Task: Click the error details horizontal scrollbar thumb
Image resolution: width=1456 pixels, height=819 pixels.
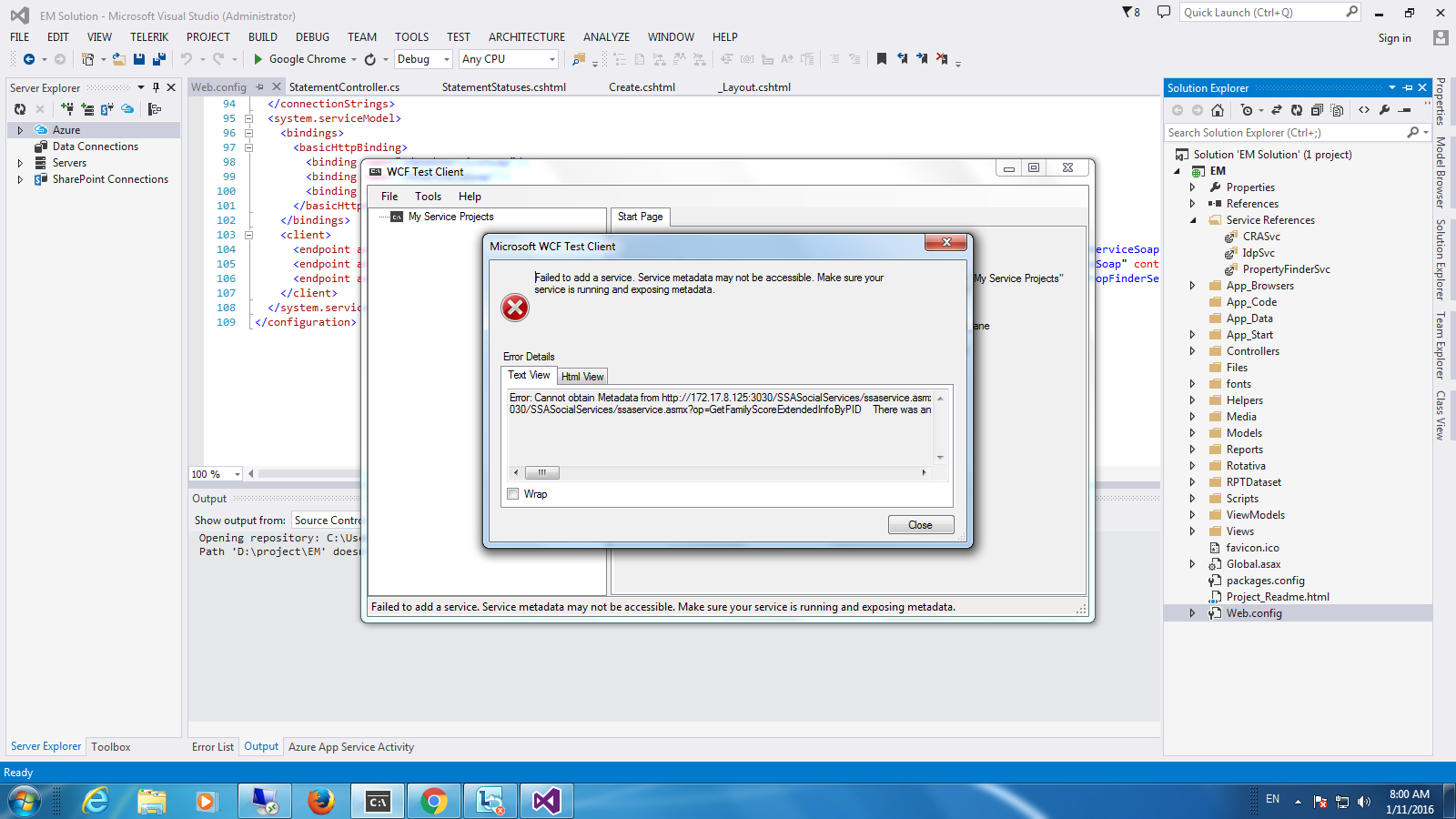Action: pyautogui.click(x=542, y=473)
